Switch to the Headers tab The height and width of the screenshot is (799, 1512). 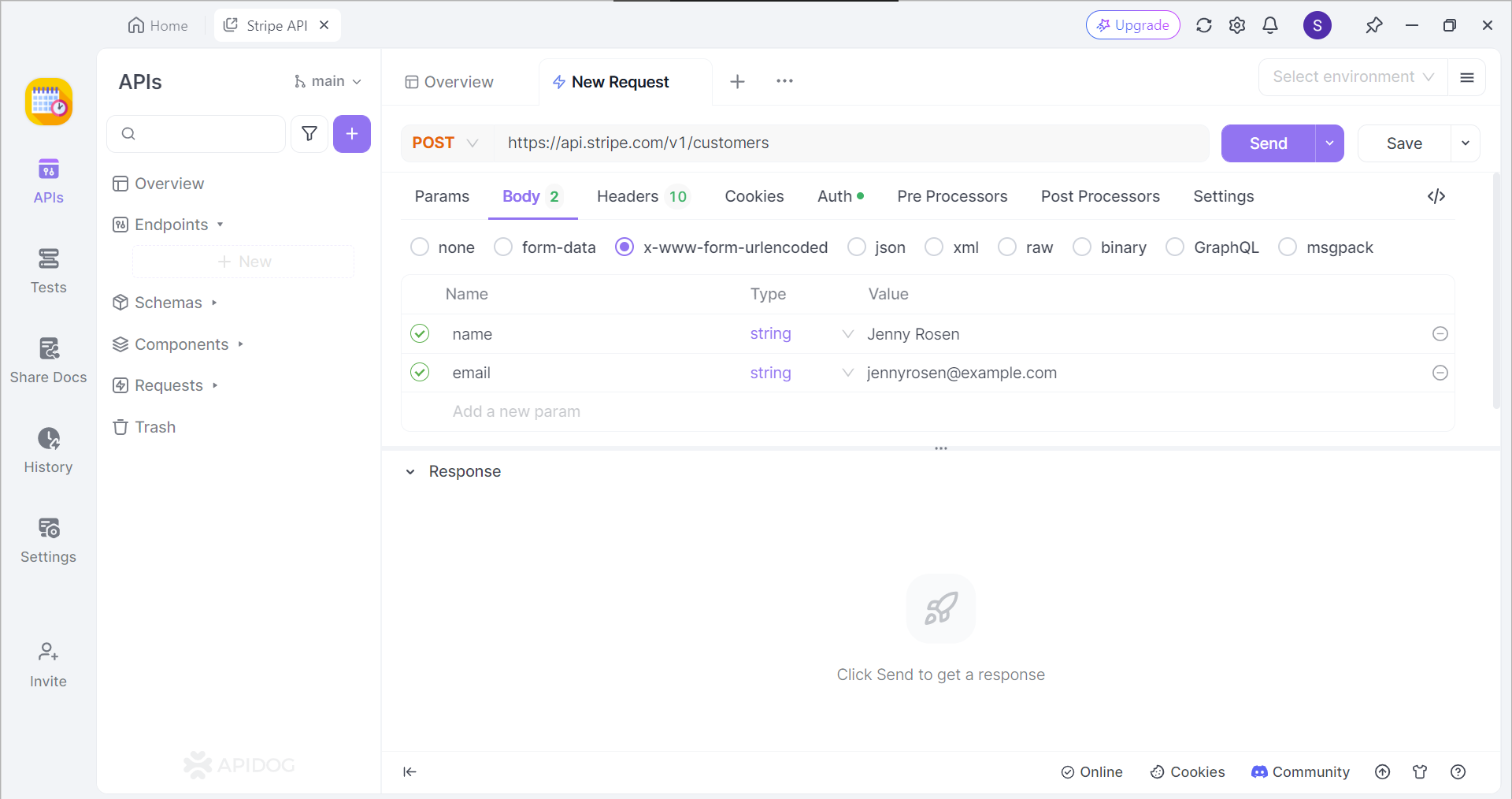point(643,196)
